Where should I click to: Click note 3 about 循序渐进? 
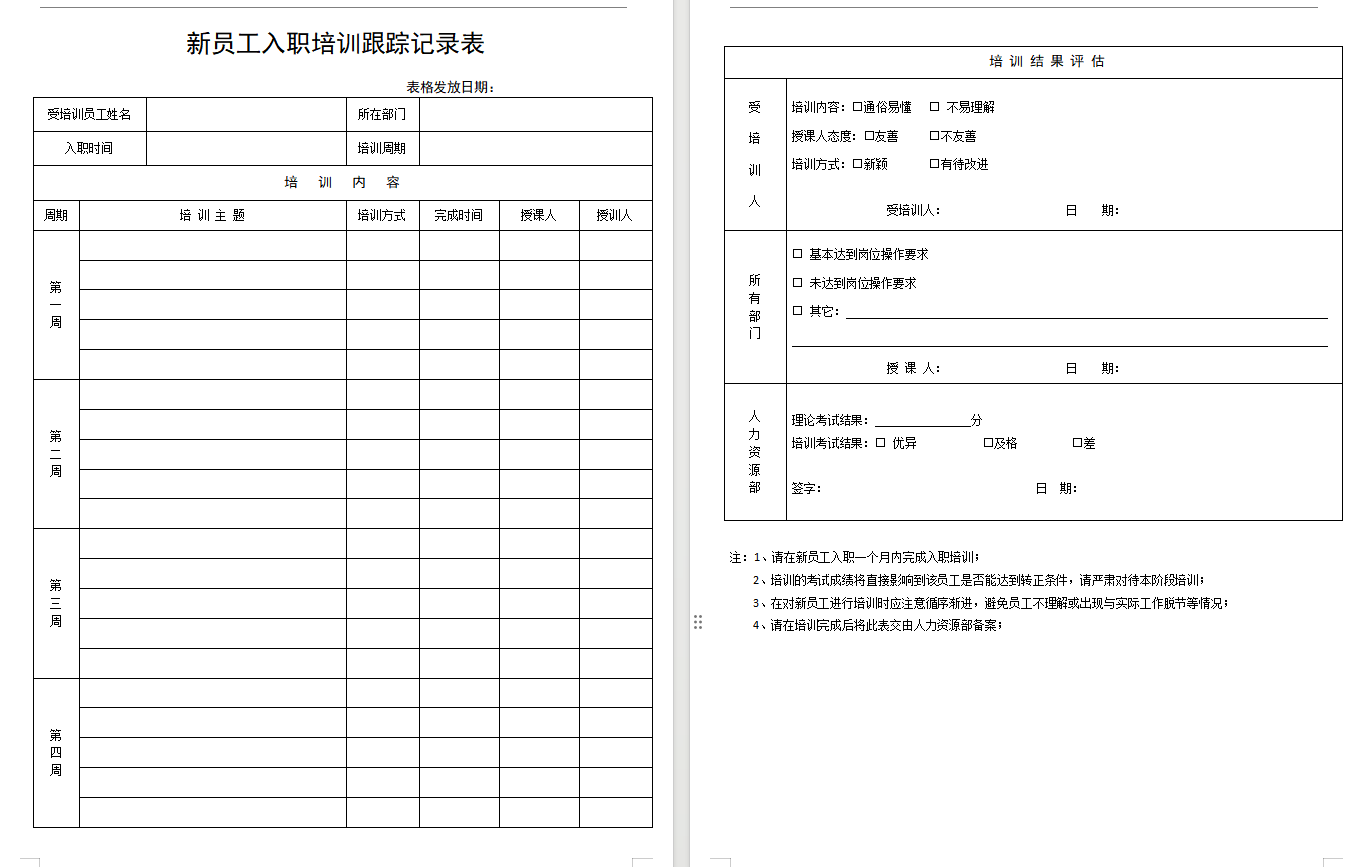coord(990,603)
